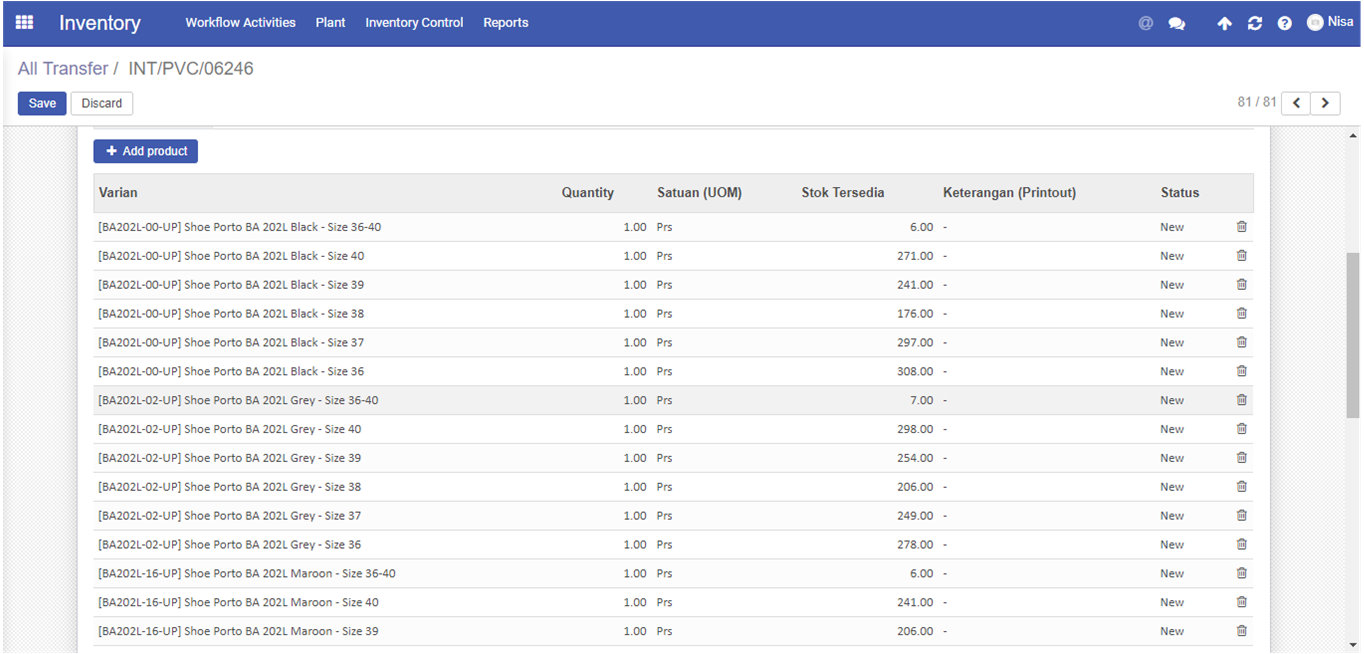Open the Workflow Activities menu
This screenshot has width=1364, height=654.
(x=240, y=22)
